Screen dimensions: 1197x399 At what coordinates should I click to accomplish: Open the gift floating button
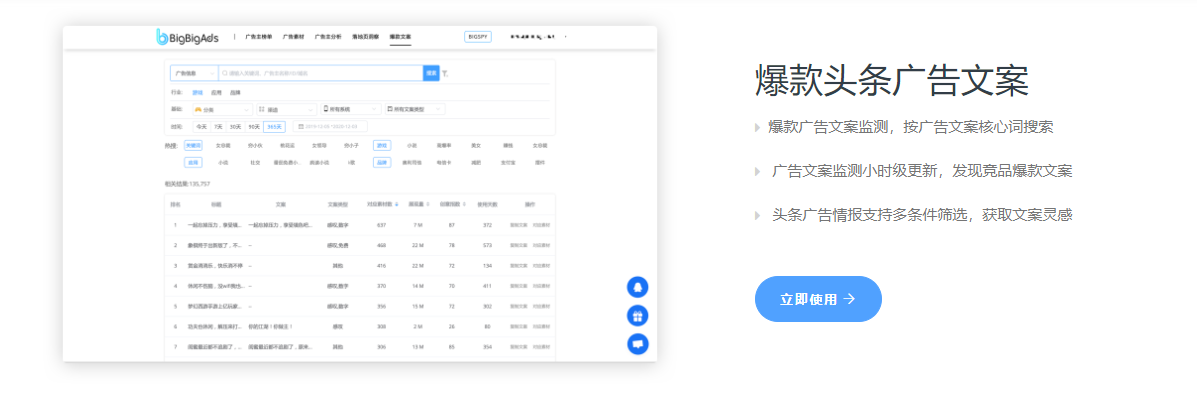(637, 315)
